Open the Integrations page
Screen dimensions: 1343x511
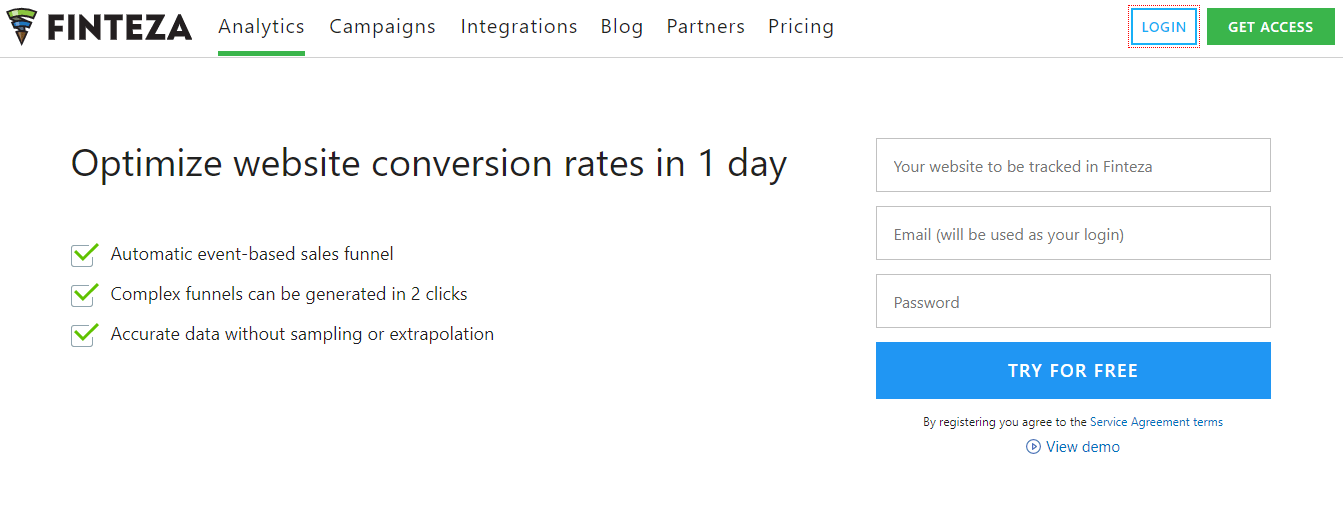pos(519,27)
